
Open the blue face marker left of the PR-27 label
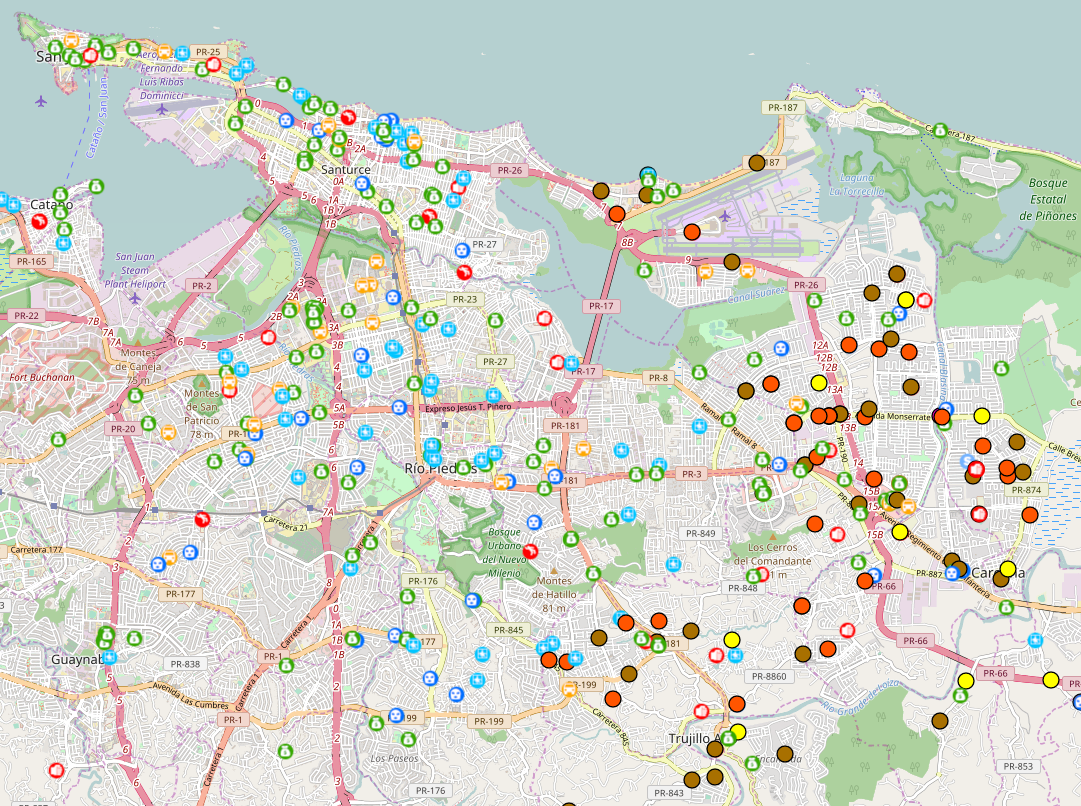462,250
